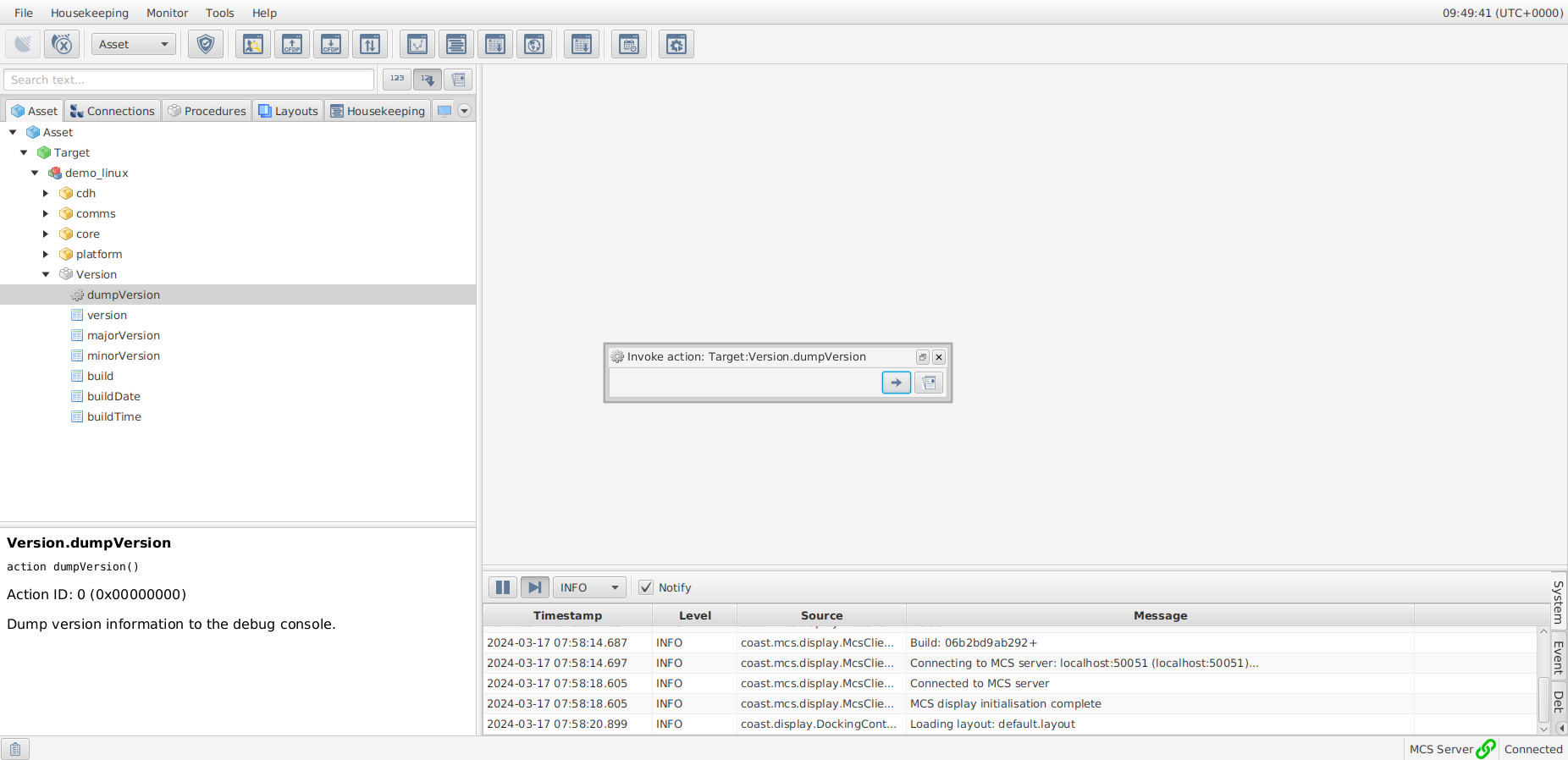Collapse the demo_linux node

(x=35, y=173)
